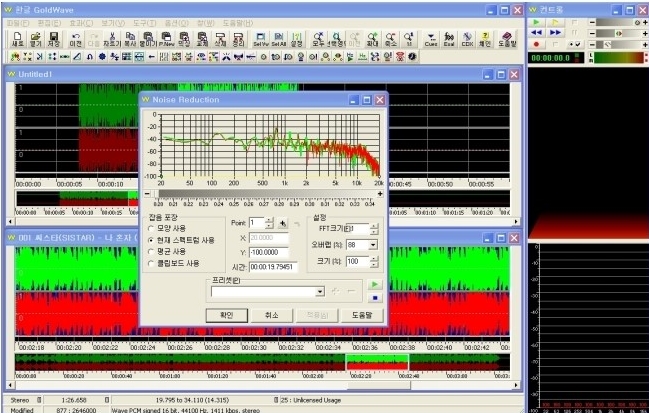Viewport: 649px width, 413px height.
Task: Click the first icon in effects toolbar
Action: [15, 57]
